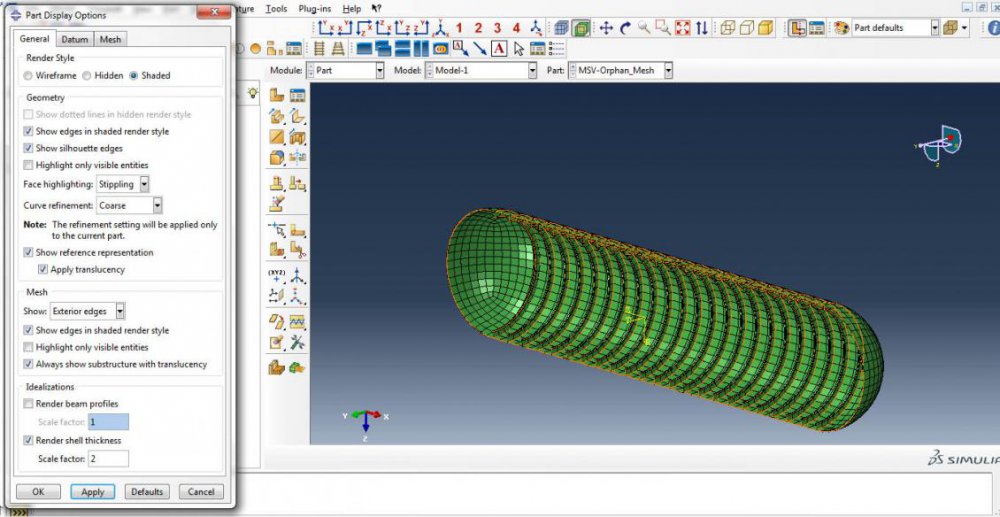Switch to the Datum tab

click(x=74, y=39)
